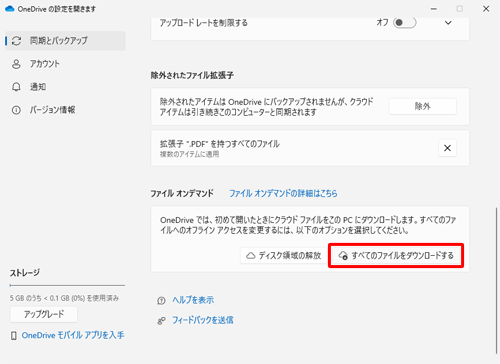
Task: Click すべてのファイルをダウンロードする button
Action: (x=396, y=255)
